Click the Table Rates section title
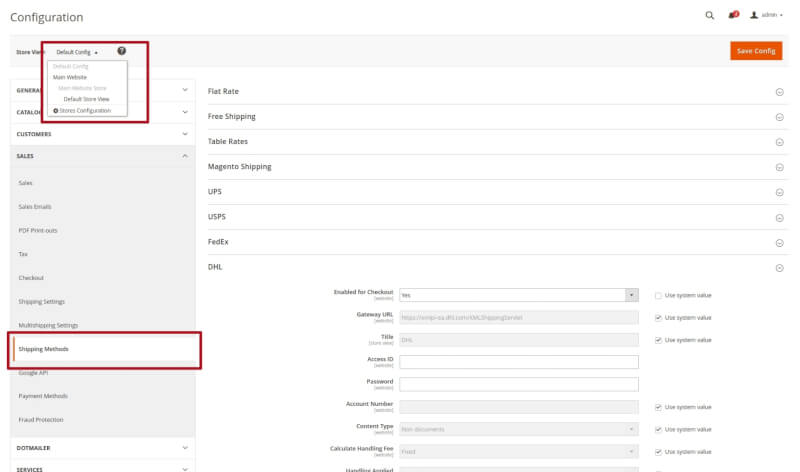The width and height of the screenshot is (800, 472). tap(228, 141)
